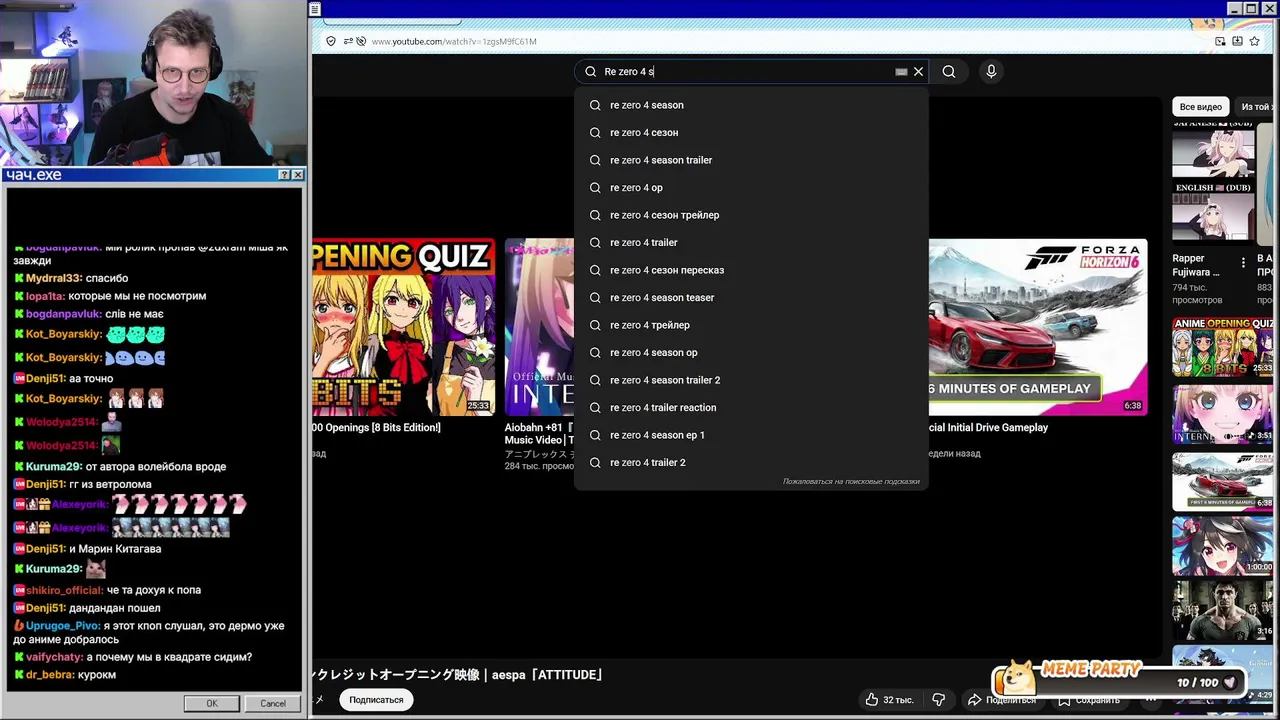
Task: Open the Forza Horizon 6 gameplay thumbnail
Action: pyautogui.click(x=1037, y=326)
